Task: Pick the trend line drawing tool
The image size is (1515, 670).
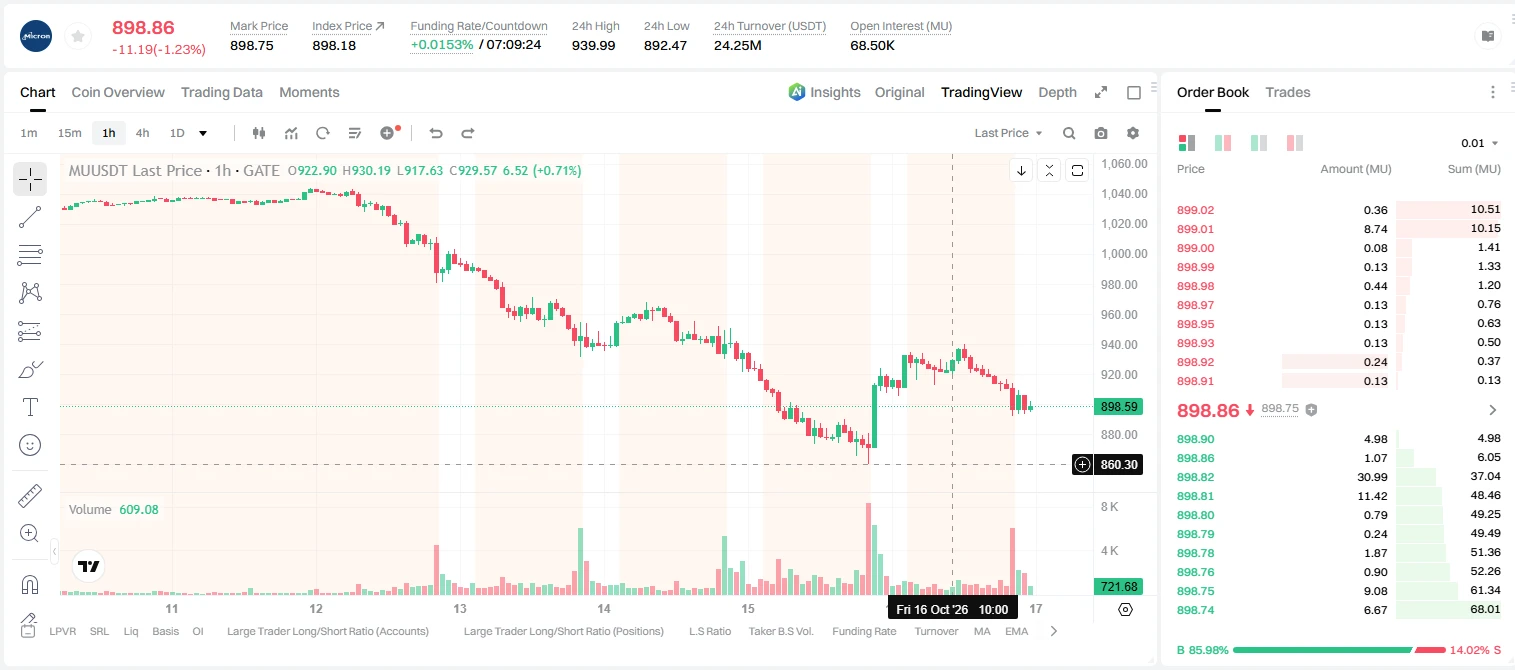Action: (30, 217)
